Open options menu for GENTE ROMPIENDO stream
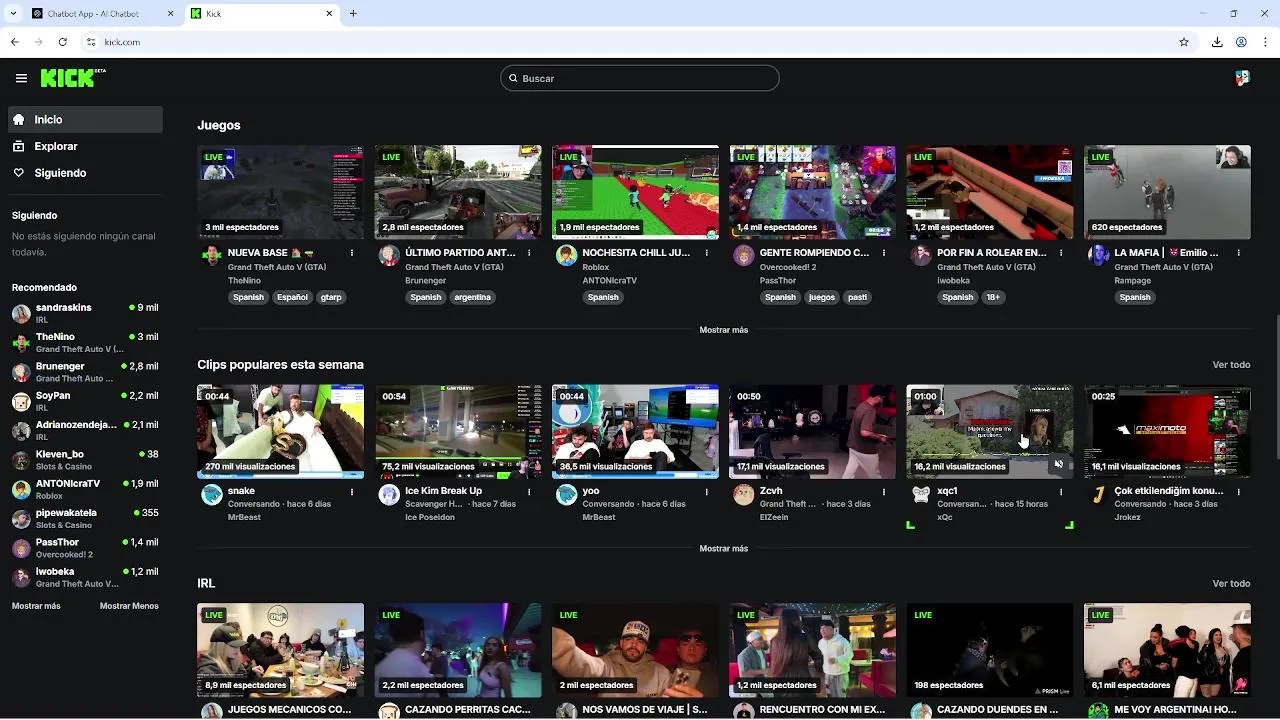The image size is (1280, 720). point(884,253)
